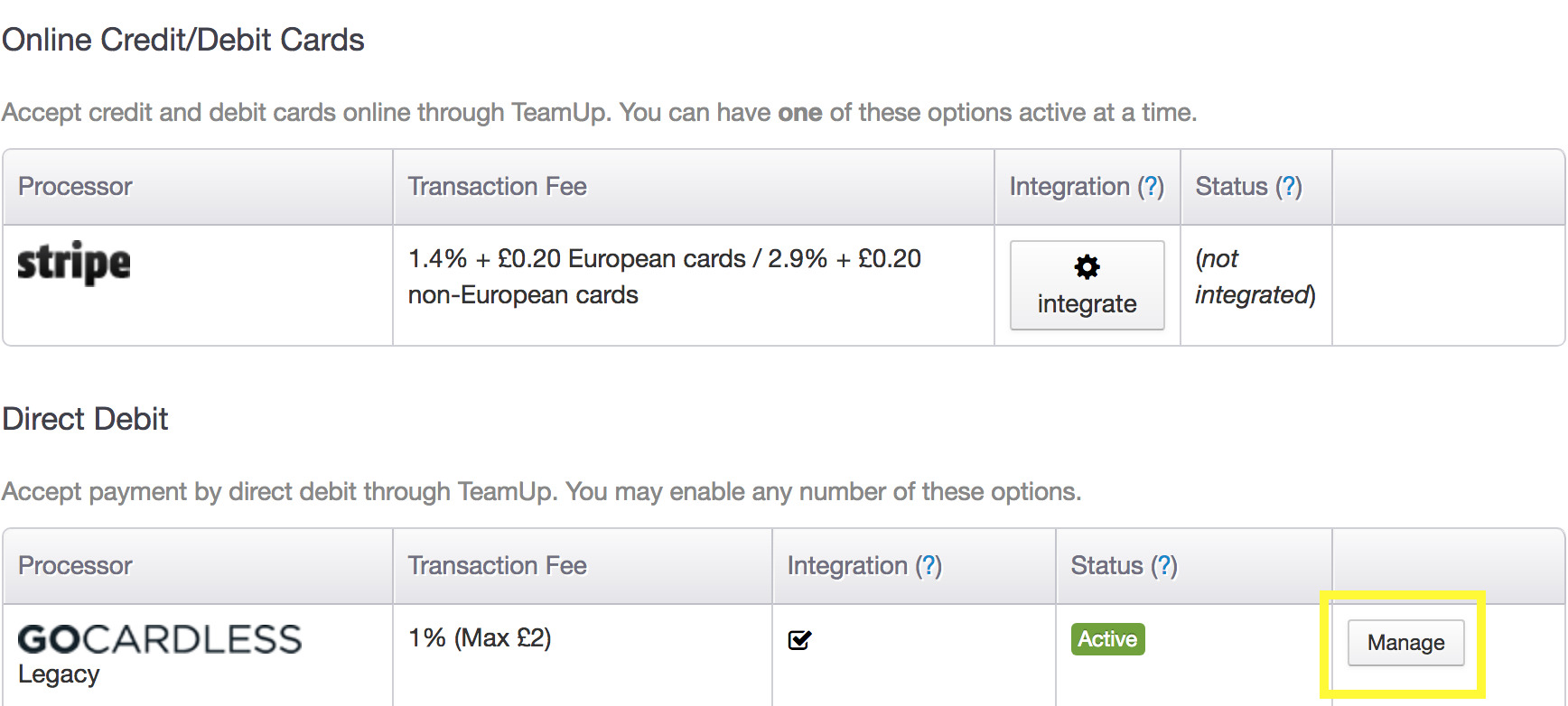Select Transaction Fee header in cards table
The width and height of the screenshot is (1568, 706).
497,186
